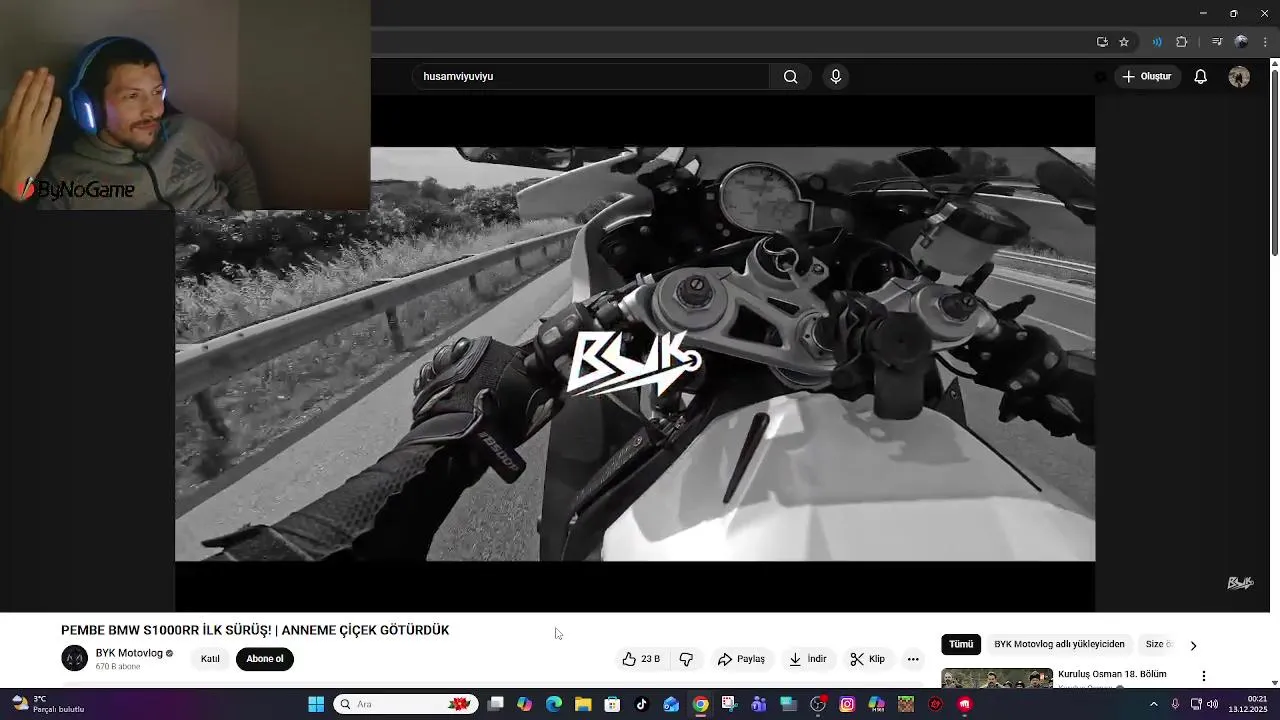Screen dimensions: 1280x720
Task: Open the Chrome taskbar icon
Action: 700,704
